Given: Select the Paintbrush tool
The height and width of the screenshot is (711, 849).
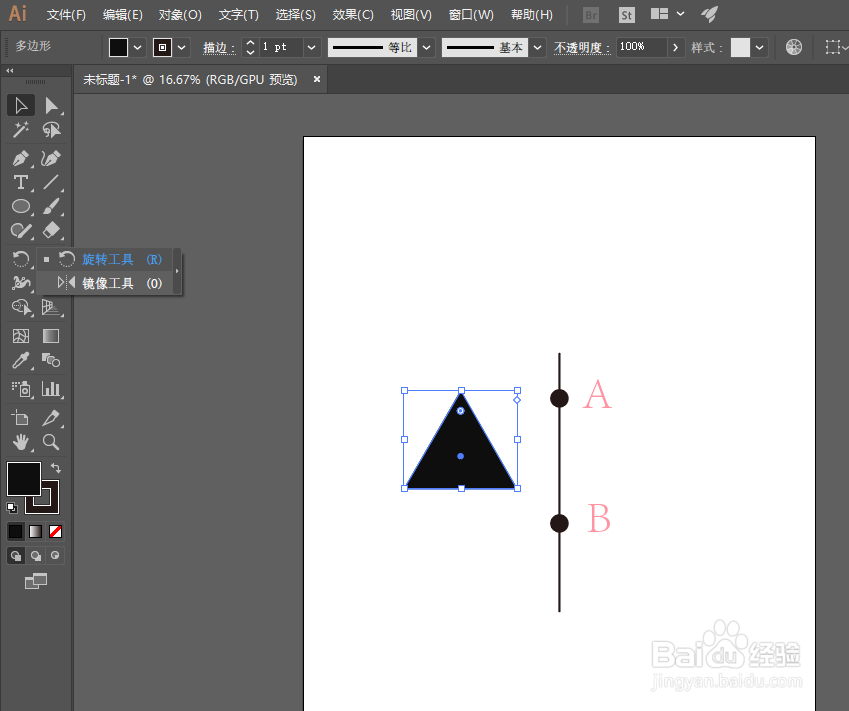Looking at the screenshot, I should pos(51,206).
